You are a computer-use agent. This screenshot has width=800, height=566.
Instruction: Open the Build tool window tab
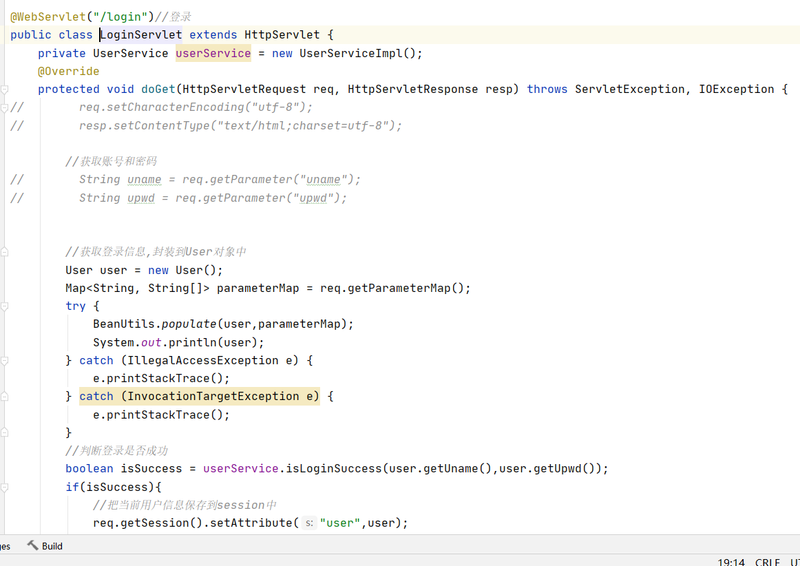coord(45,546)
